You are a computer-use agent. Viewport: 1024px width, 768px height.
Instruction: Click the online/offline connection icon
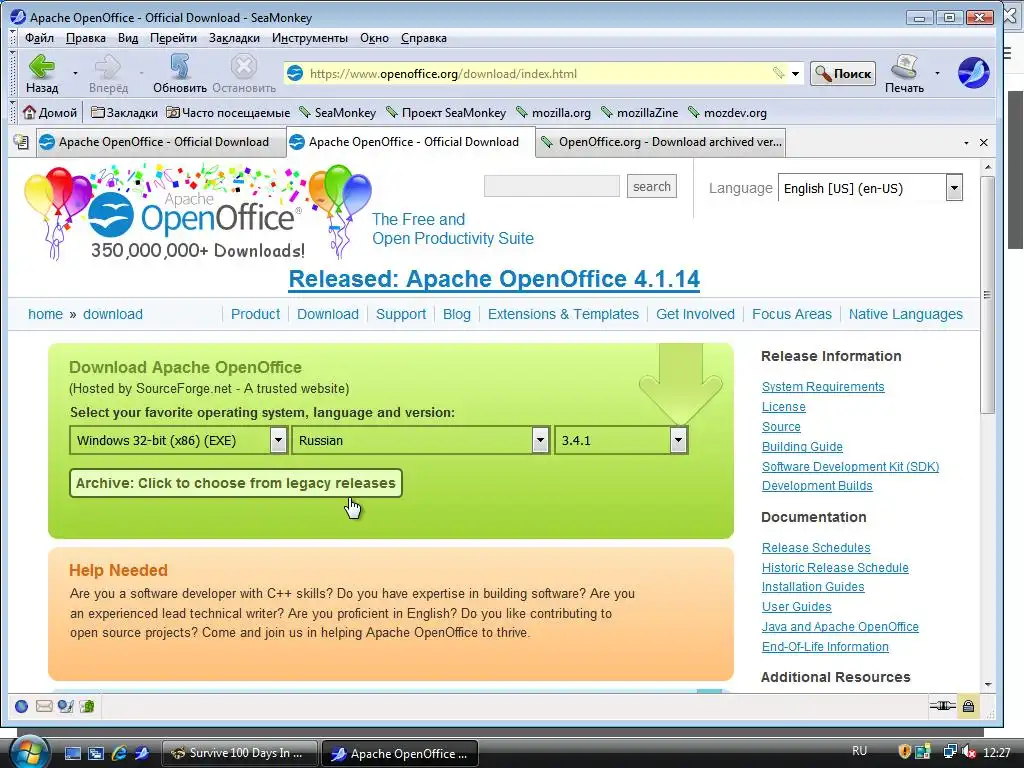click(942, 705)
